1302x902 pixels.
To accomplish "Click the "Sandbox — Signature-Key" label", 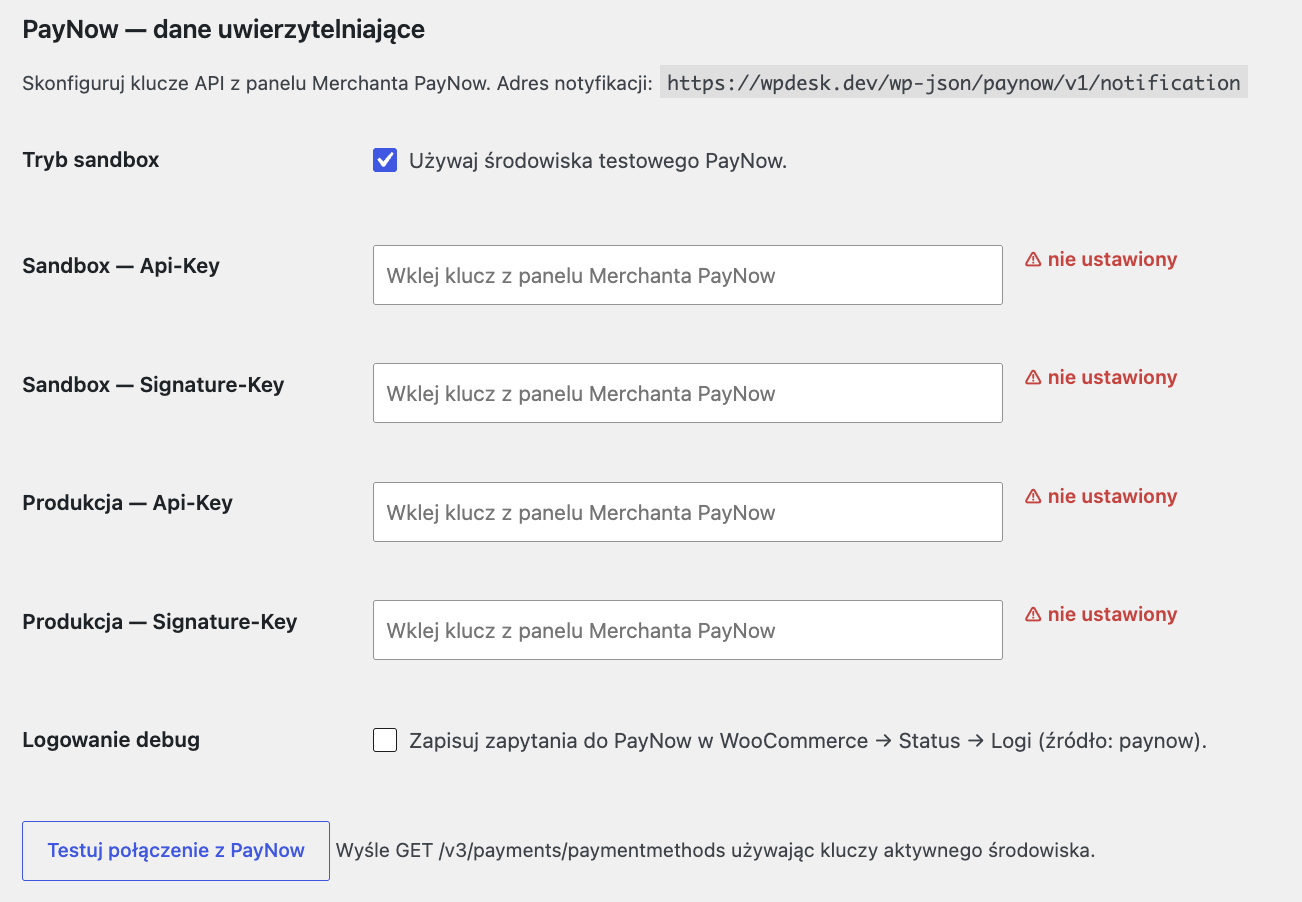I will [153, 384].
